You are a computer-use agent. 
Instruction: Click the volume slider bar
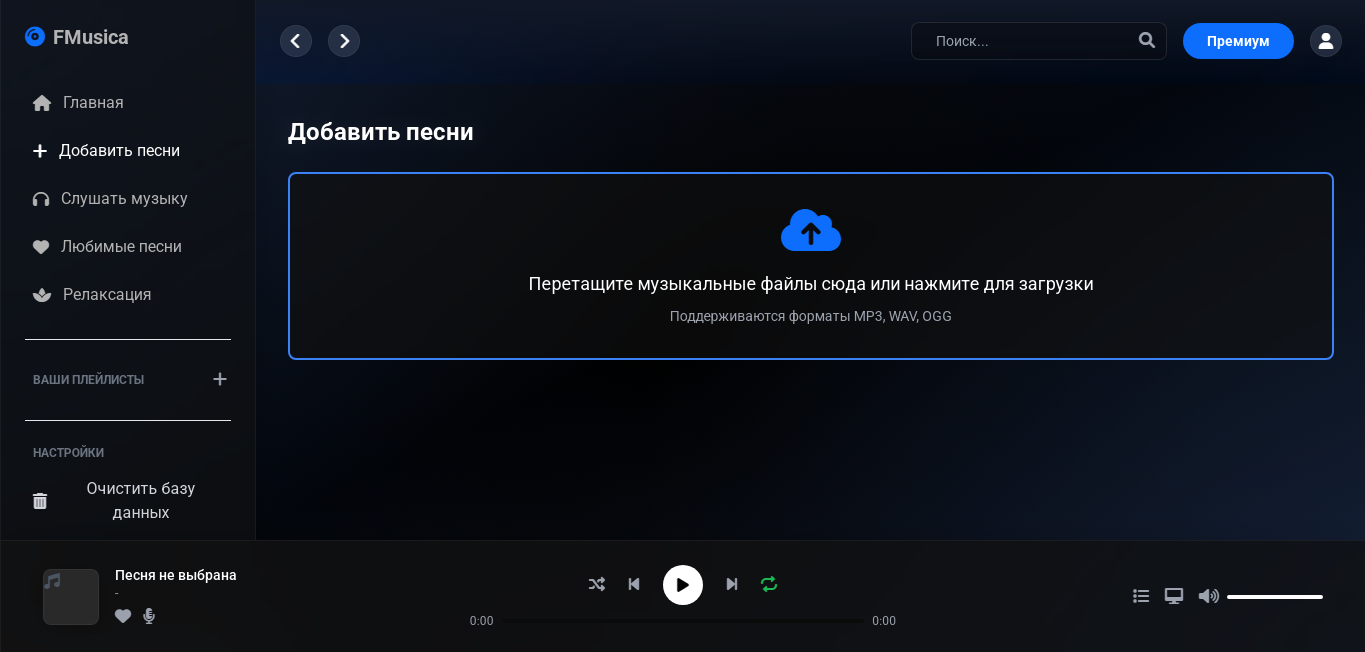(x=1274, y=597)
